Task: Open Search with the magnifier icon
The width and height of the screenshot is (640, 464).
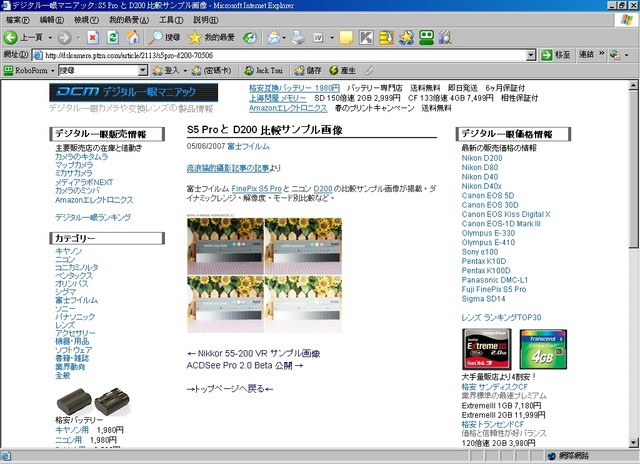Action: coord(156,38)
